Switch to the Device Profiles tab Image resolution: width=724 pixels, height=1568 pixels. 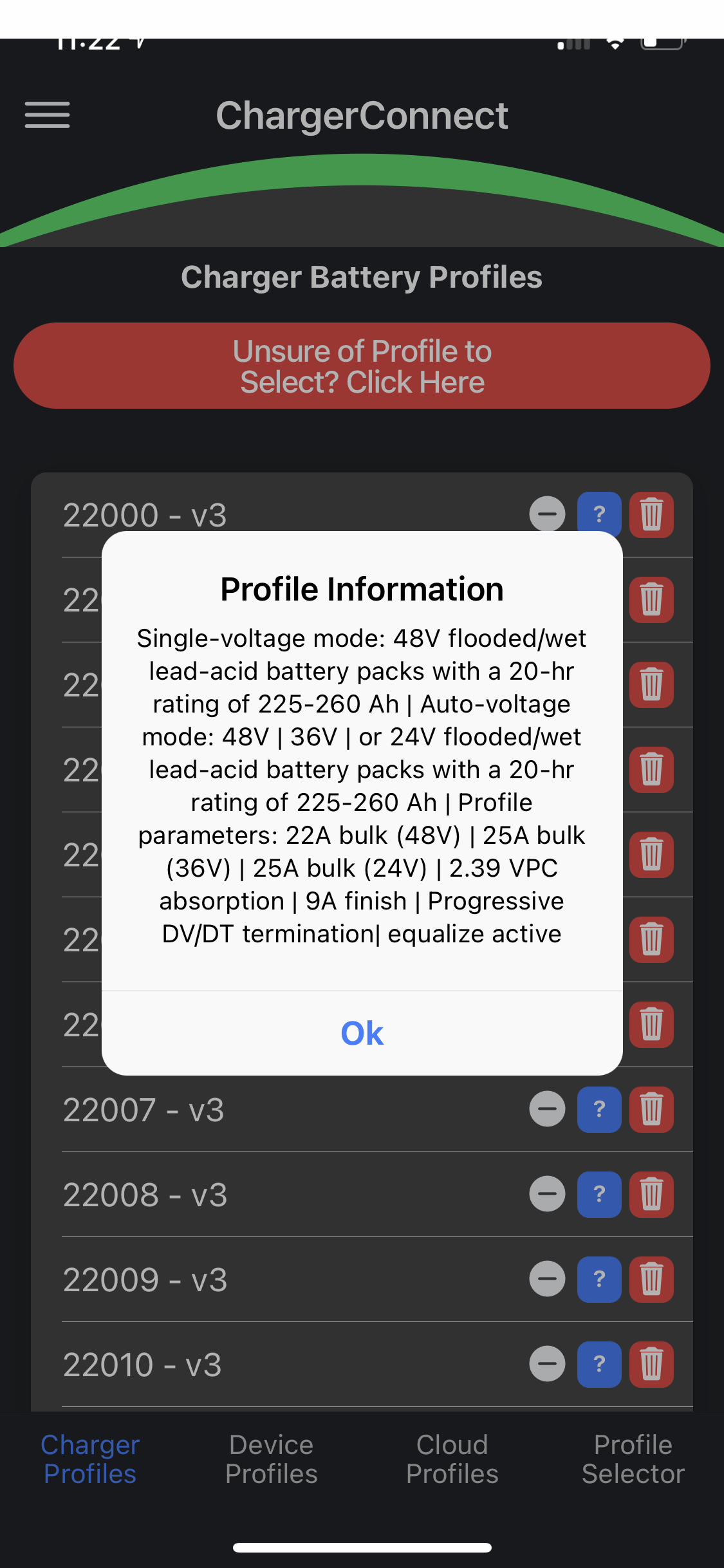271,1459
